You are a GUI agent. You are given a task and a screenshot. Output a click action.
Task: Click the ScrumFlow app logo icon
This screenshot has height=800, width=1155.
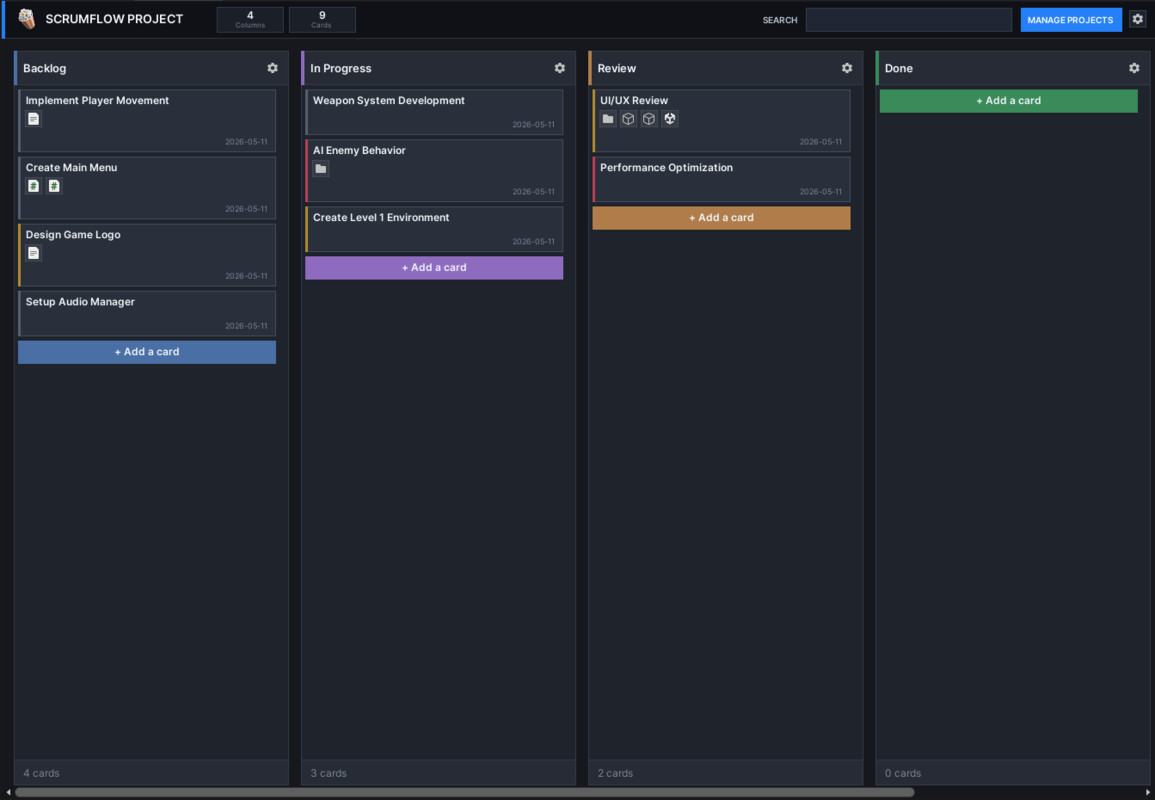pos(27,19)
